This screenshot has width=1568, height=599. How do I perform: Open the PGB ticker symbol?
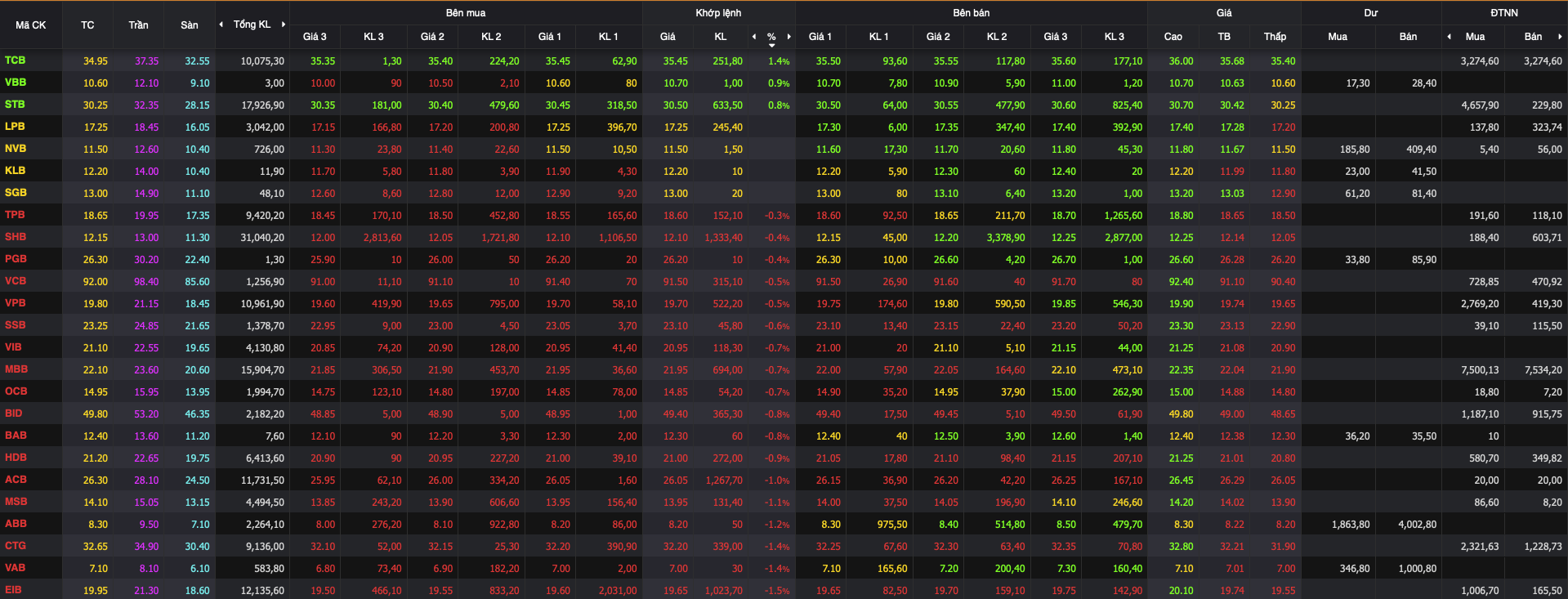16,259
